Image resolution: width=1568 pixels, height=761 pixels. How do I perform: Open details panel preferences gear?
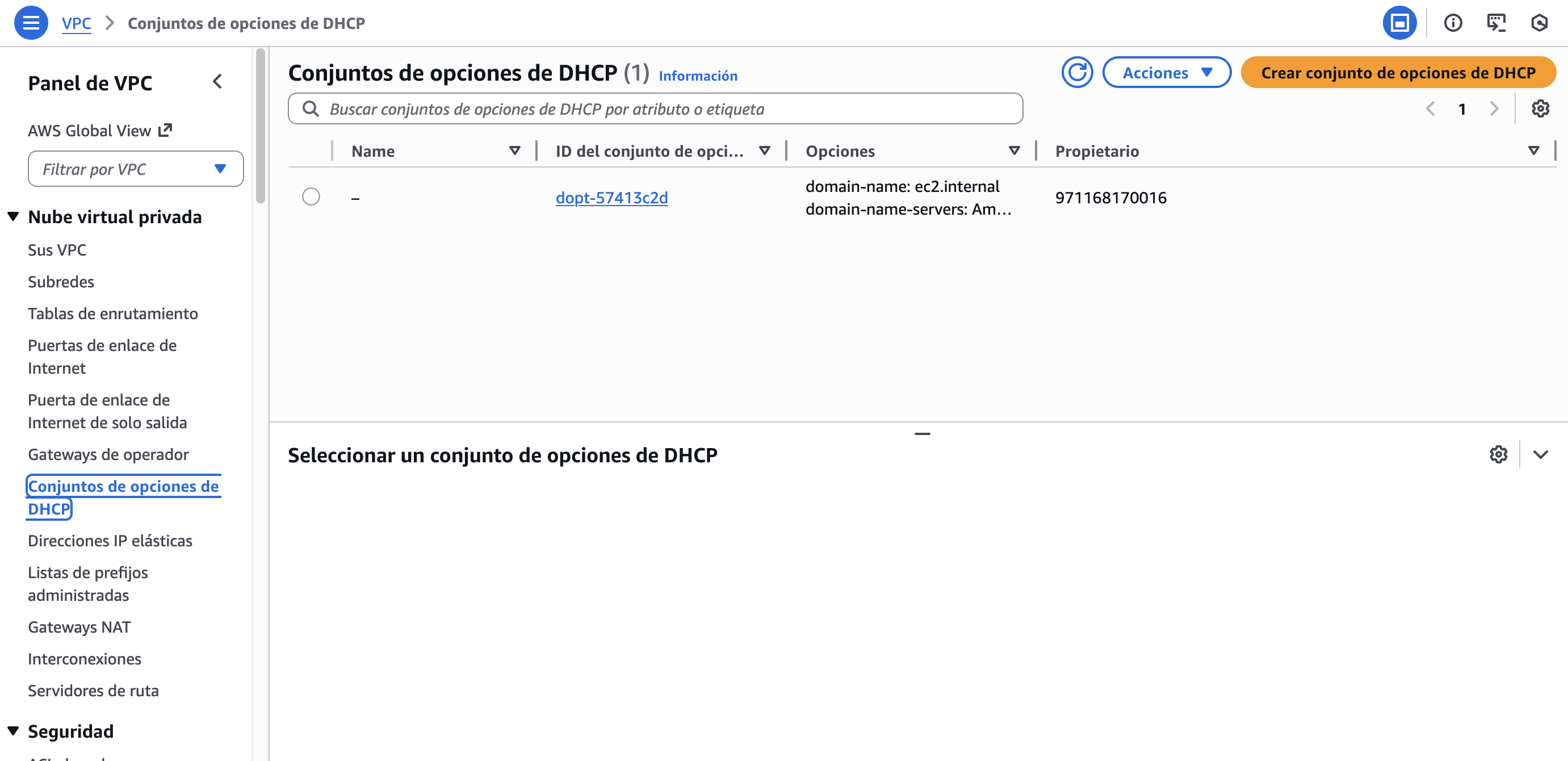[x=1498, y=454]
